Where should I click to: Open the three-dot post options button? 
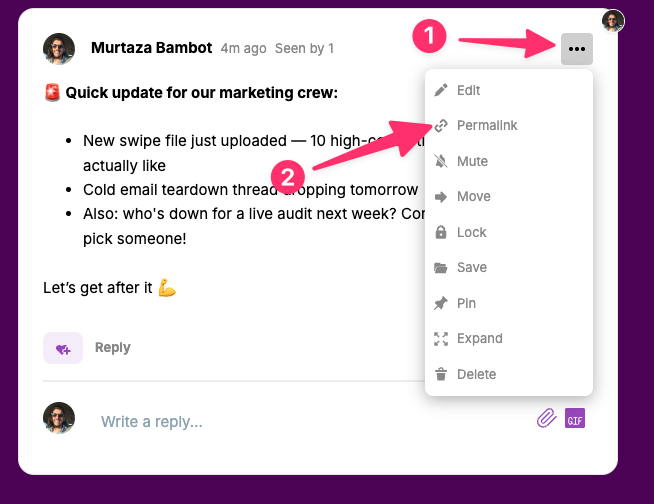[577, 49]
